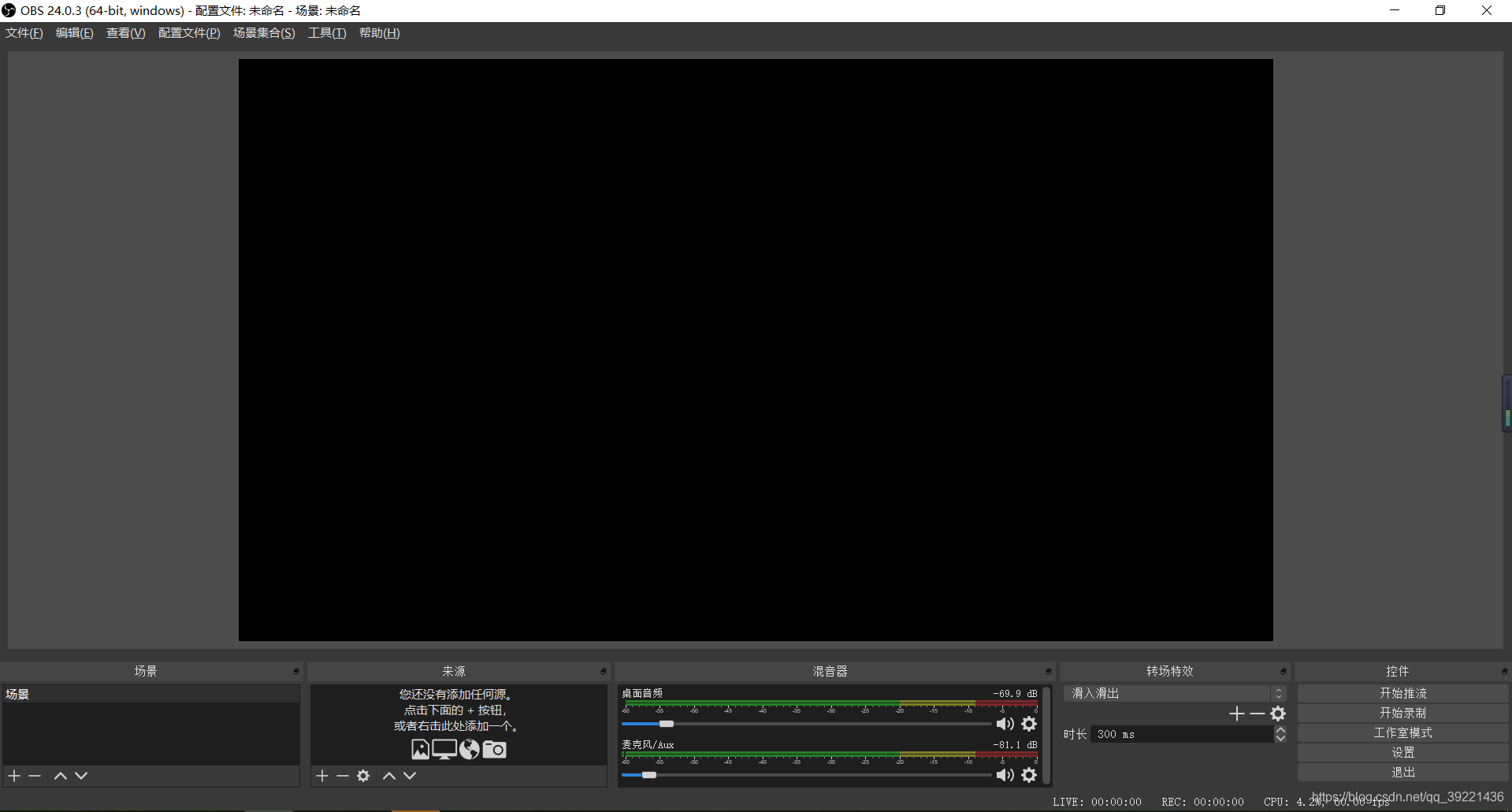Undock the 转场特效 panel
This screenshot has height=812, width=1512.
[1284, 672]
